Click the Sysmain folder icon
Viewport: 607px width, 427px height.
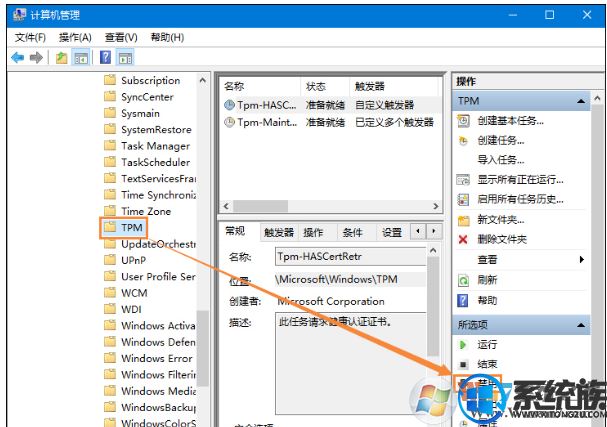pyautogui.click(x=110, y=113)
